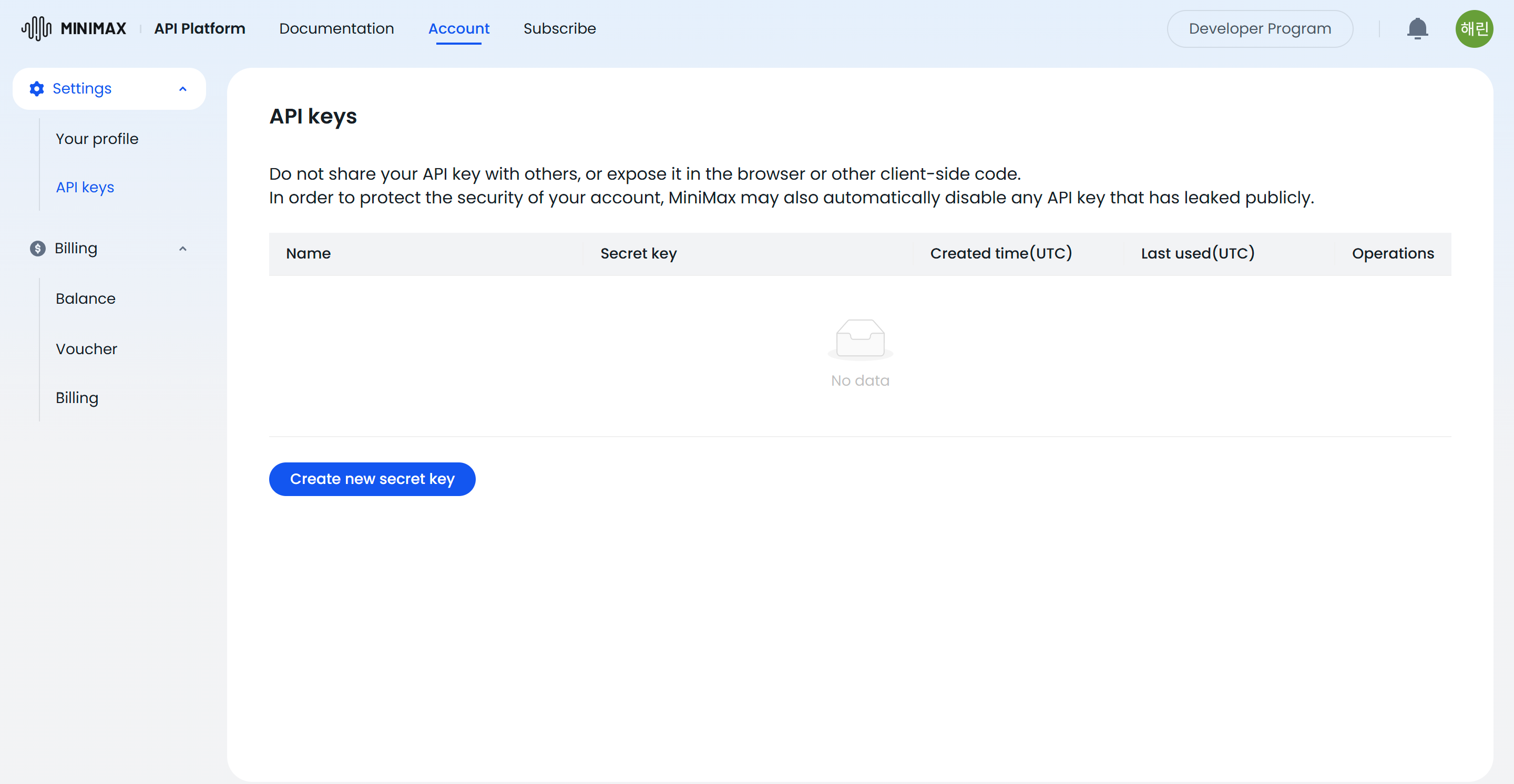Open the Voucher page
The width and height of the screenshot is (1514, 784).
coord(86,349)
